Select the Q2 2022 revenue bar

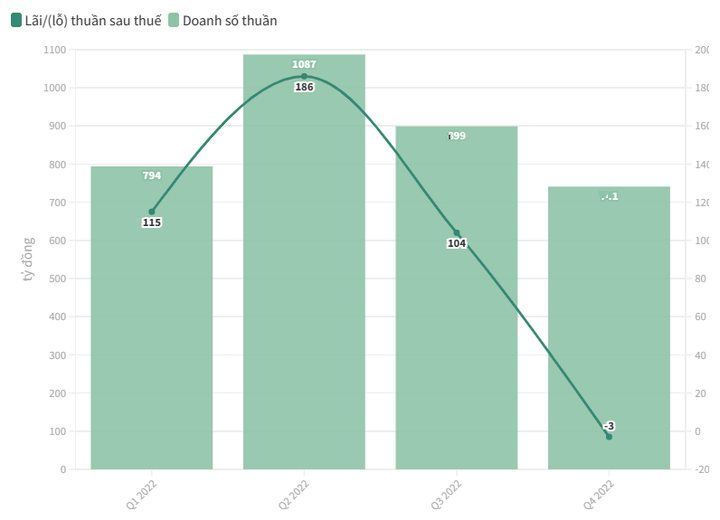pyautogui.click(x=304, y=300)
